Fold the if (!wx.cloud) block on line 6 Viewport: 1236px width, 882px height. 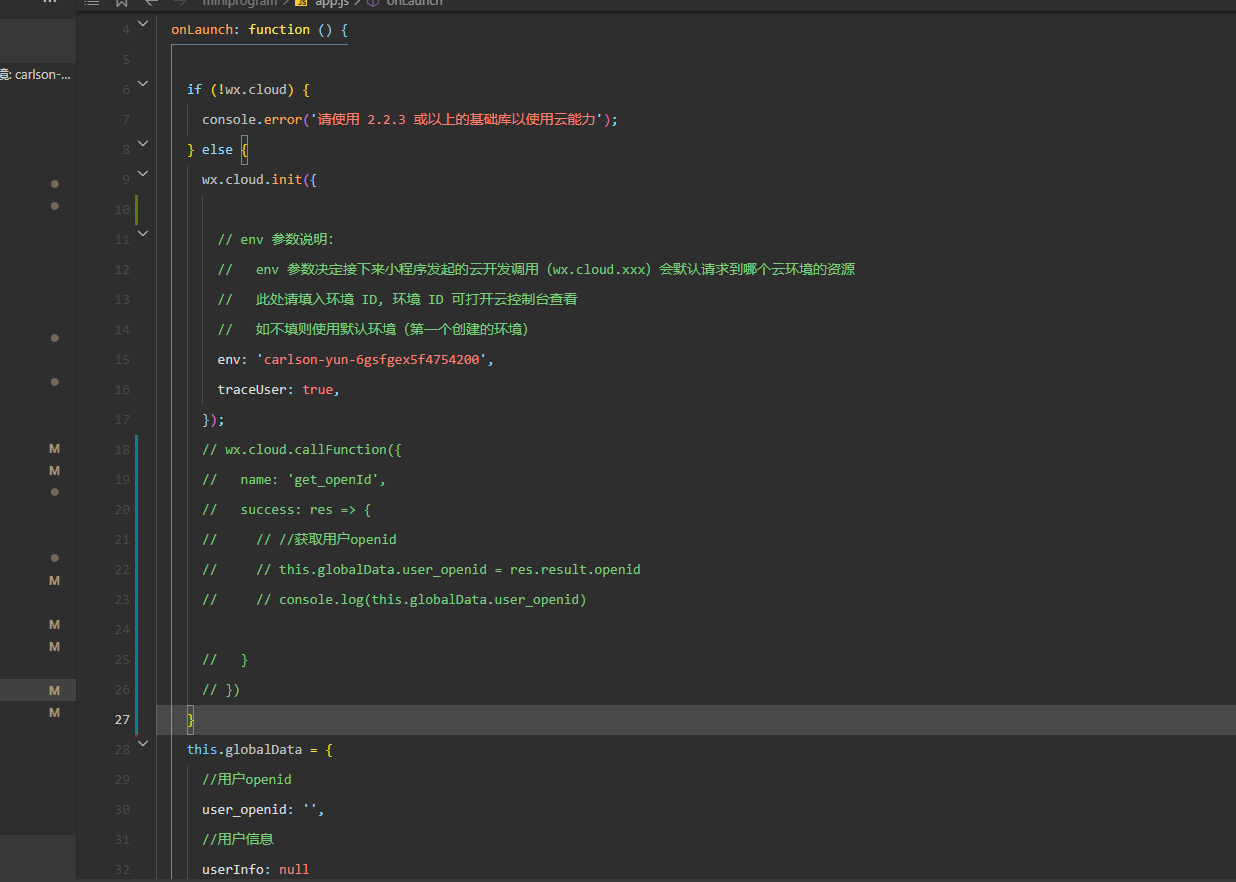pos(142,84)
